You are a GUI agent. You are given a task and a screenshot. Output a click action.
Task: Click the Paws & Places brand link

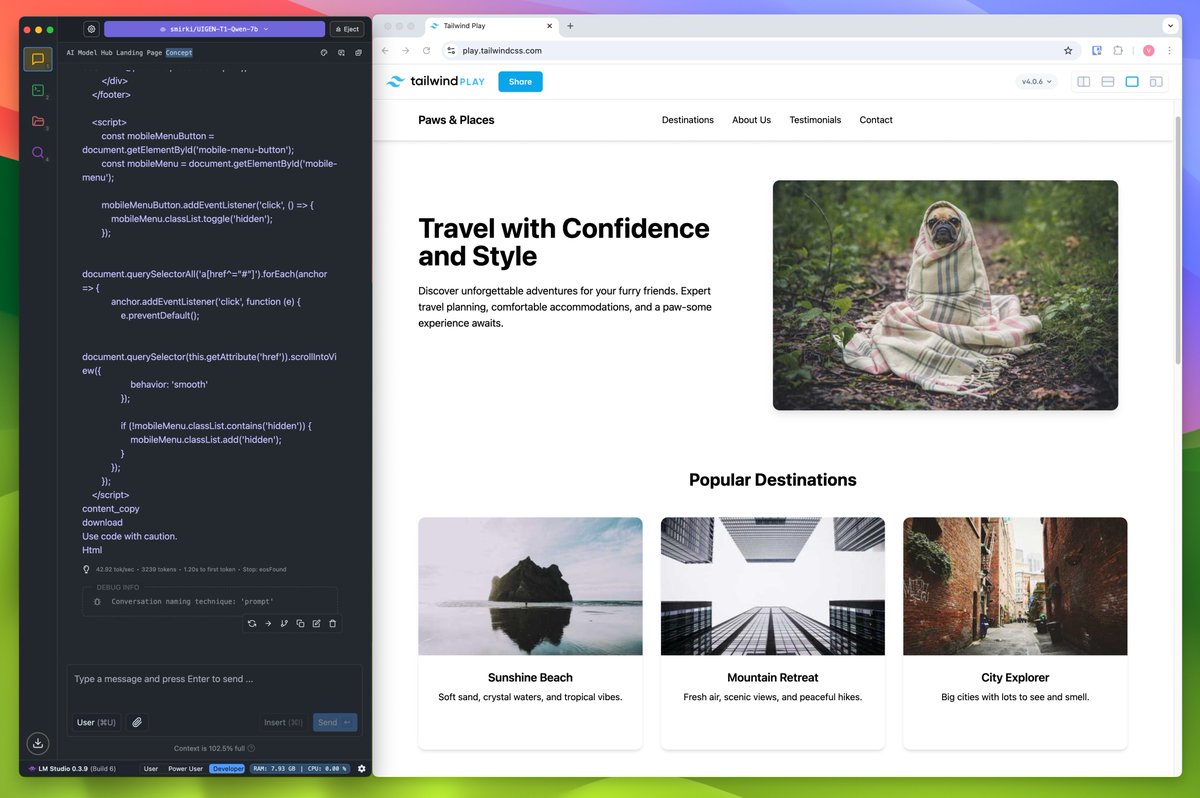[x=456, y=120]
